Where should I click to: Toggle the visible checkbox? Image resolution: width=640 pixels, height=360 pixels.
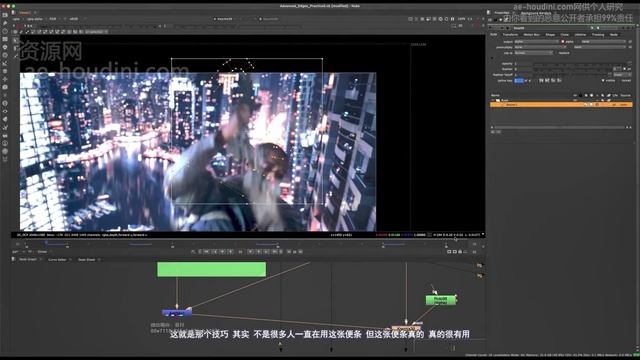(x=603, y=80)
